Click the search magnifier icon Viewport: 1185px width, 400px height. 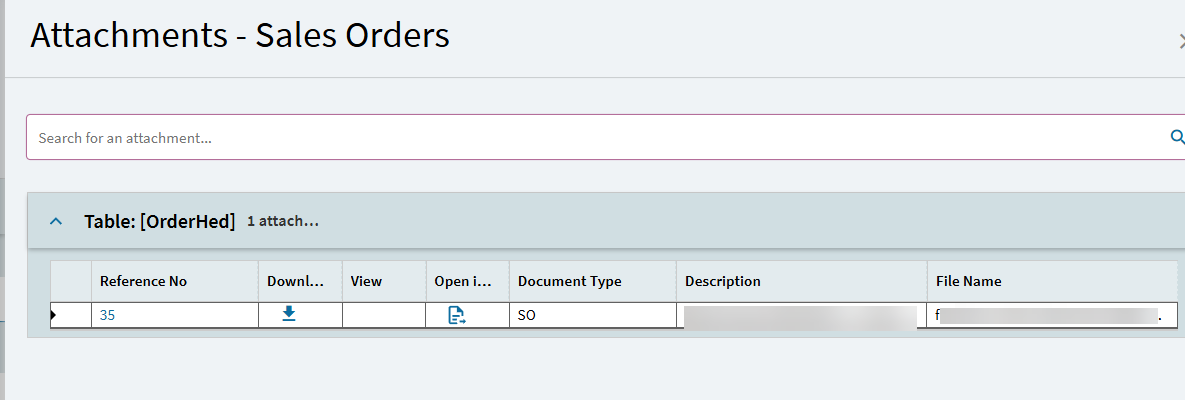click(1176, 138)
